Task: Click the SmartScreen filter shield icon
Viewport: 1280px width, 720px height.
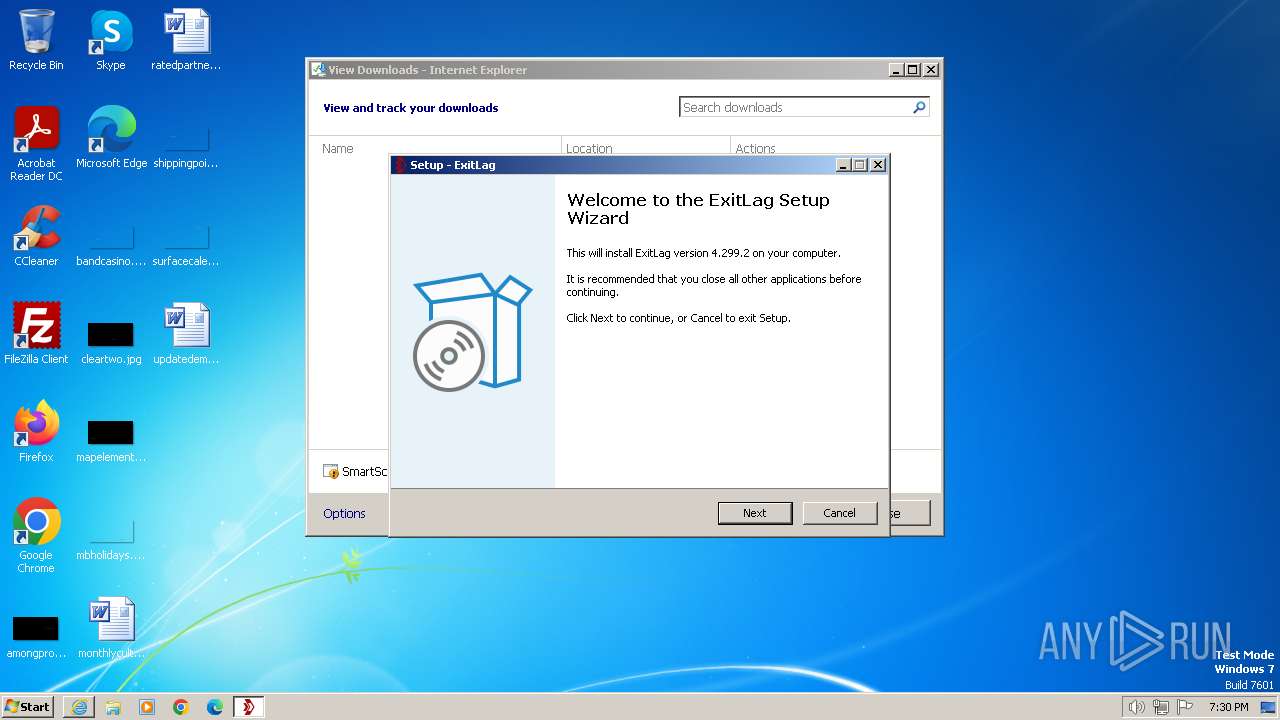Action: click(x=331, y=471)
